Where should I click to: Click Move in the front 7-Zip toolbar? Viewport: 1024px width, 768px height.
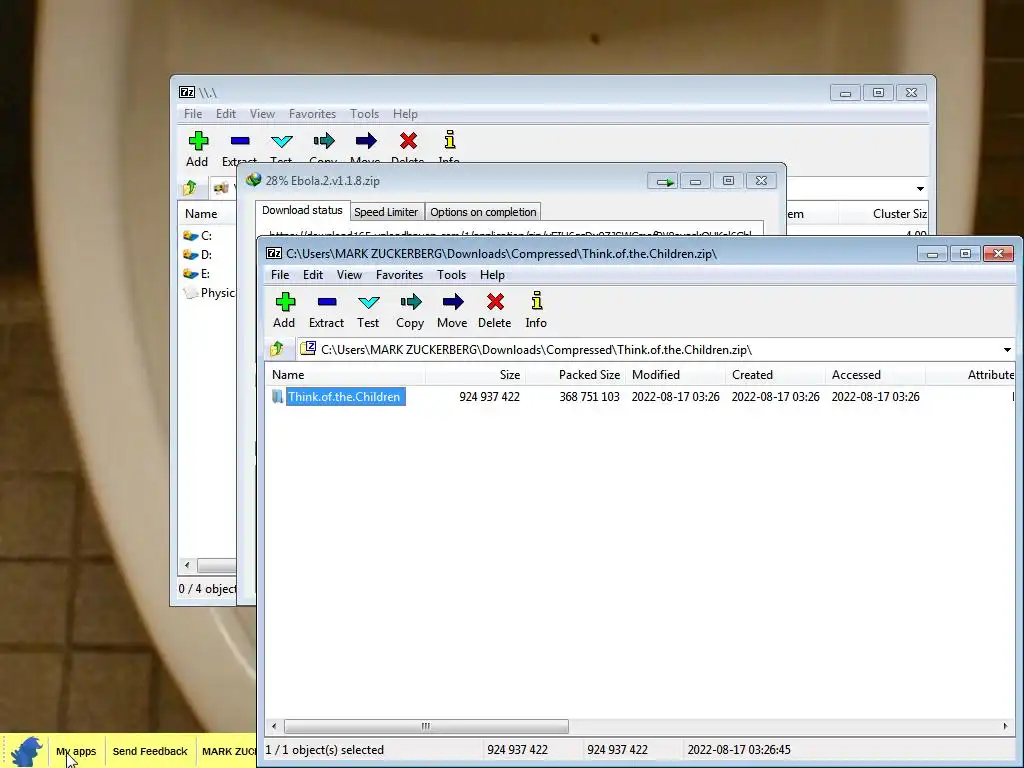point(452,310)
